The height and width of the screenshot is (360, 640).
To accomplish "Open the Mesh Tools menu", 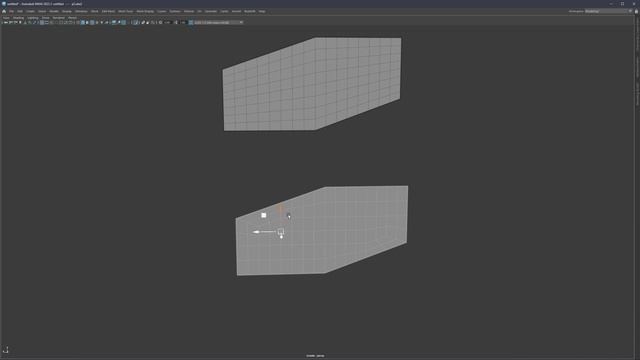I will coord(125,11).
